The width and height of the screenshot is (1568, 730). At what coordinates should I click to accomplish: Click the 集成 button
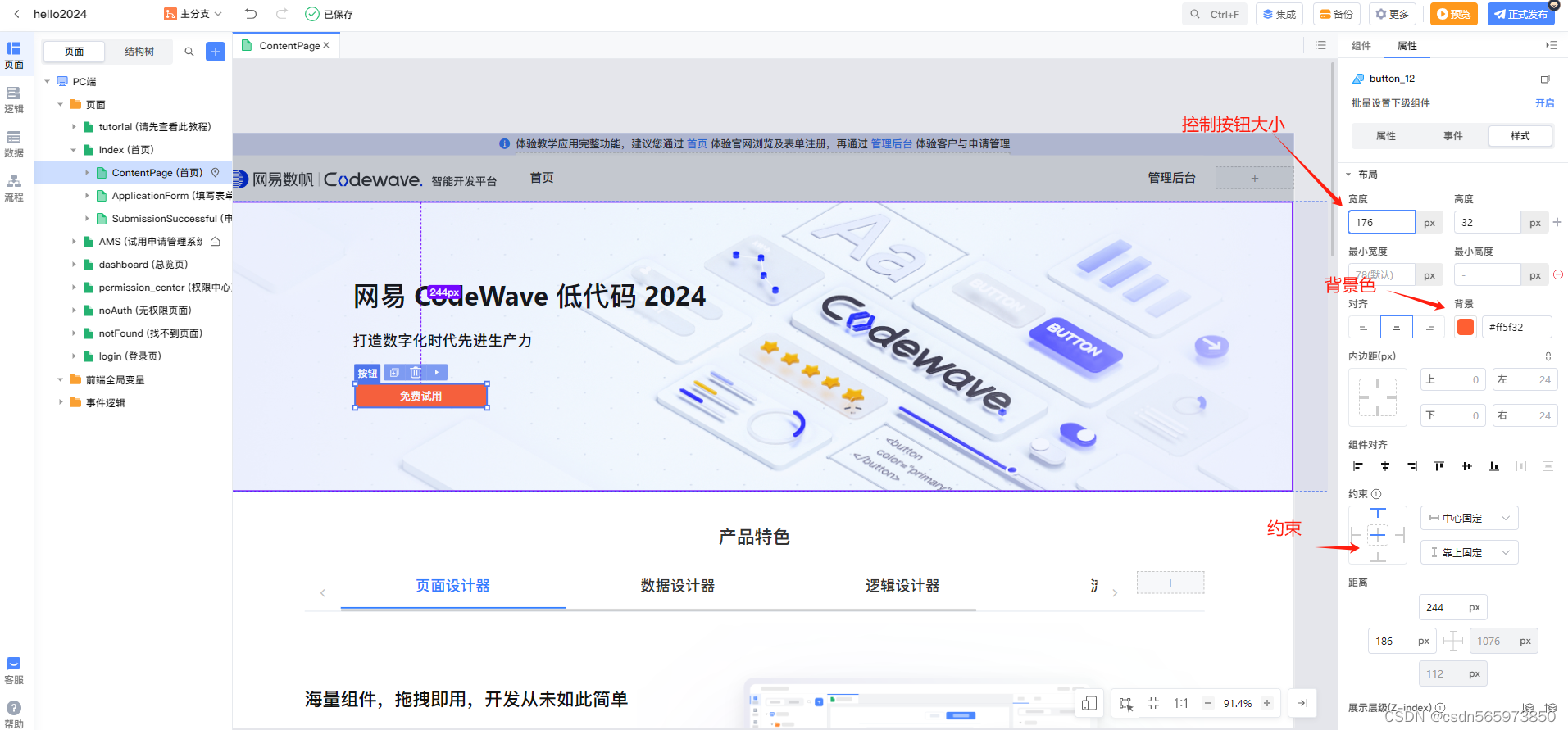1279,14
